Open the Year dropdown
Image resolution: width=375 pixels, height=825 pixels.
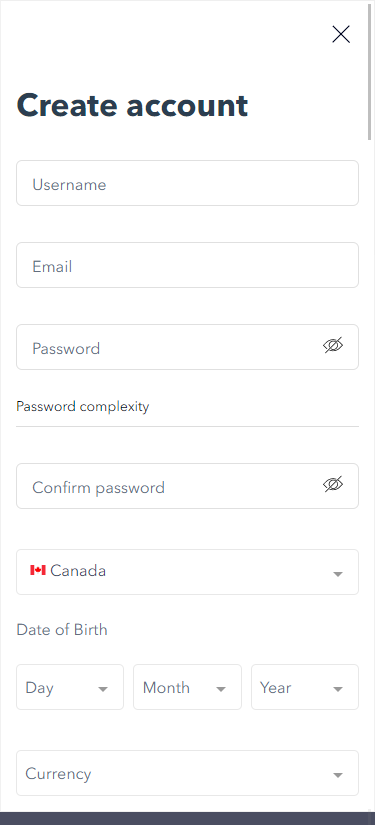pyautogui.click(x=305, y=687)
